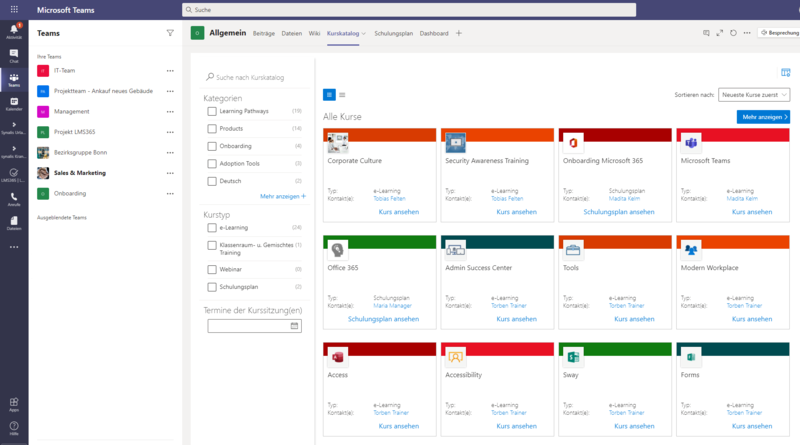Click the Besprechung meet button
The image size is (800, 445).
779,33
